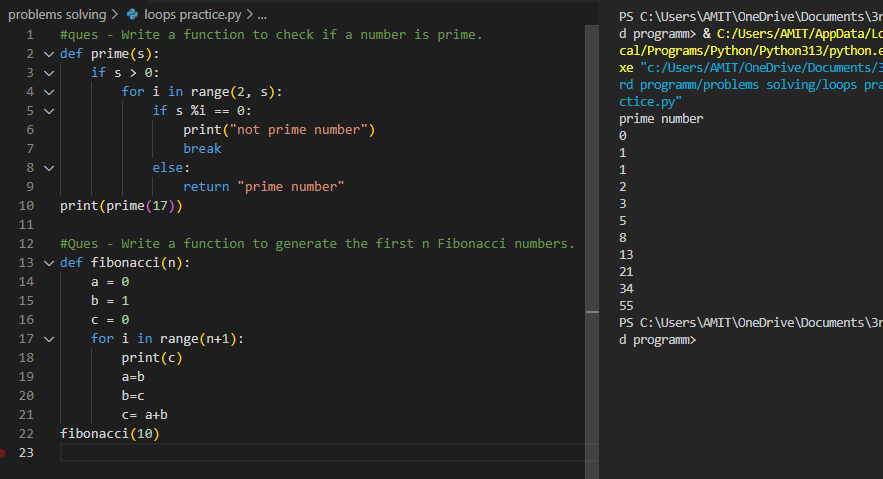Click 'prime number' output in terminal
The width and height of the screenshot is (883, 479).
tap(661, 119)
